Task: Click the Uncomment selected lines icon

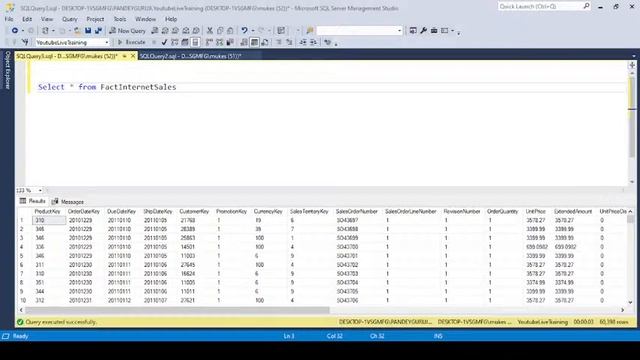Action: pos(289,42)
